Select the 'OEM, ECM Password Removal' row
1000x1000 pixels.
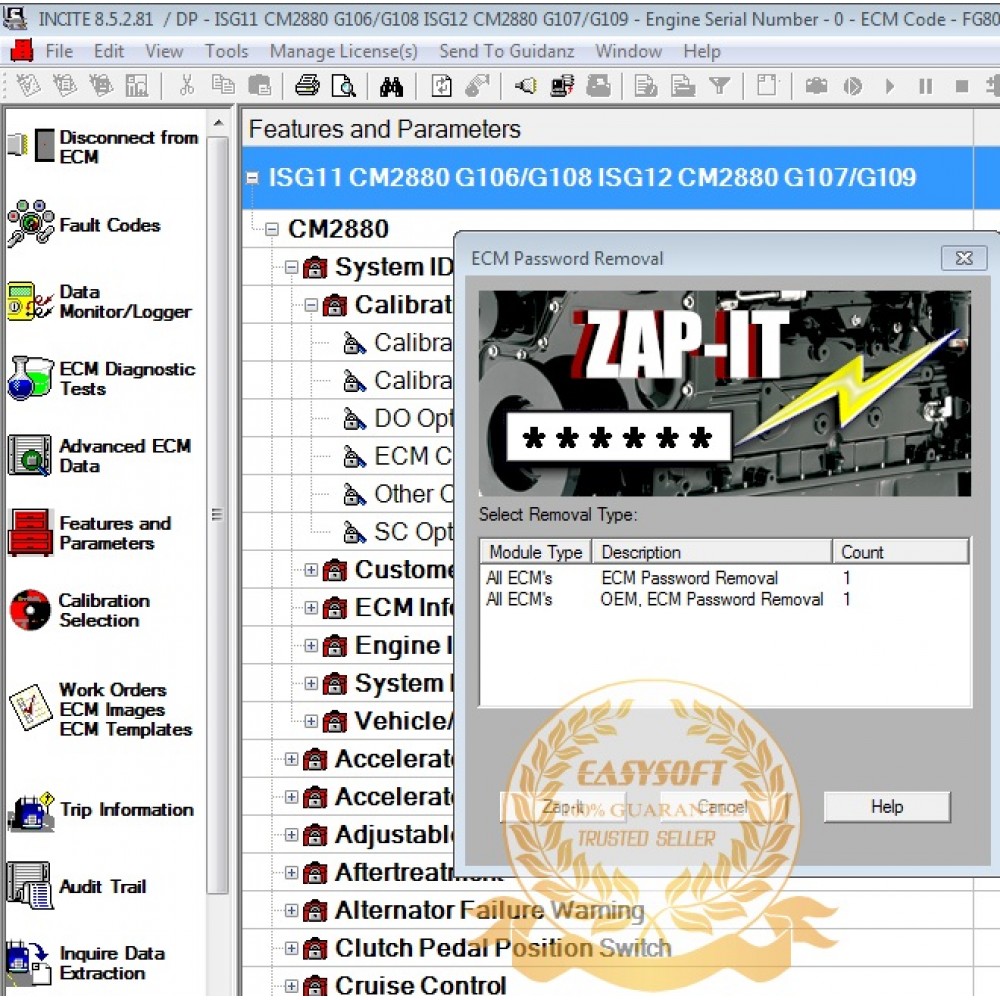coord(724,599)
